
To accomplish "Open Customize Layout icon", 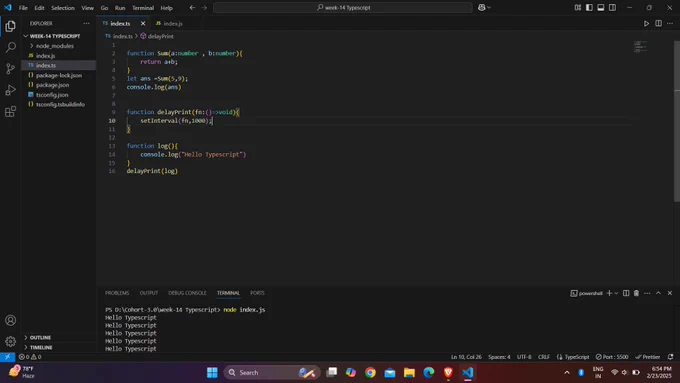I will (x=578, y=7).
